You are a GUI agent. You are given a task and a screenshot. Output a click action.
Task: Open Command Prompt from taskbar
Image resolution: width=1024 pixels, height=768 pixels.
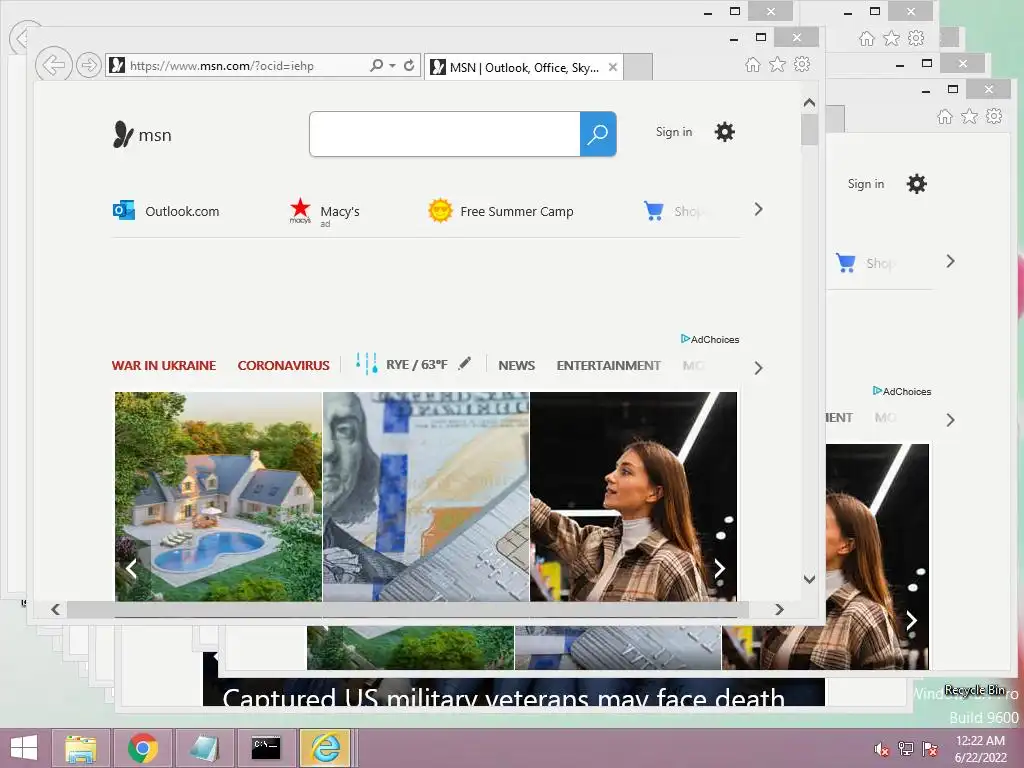coord(266,748)
